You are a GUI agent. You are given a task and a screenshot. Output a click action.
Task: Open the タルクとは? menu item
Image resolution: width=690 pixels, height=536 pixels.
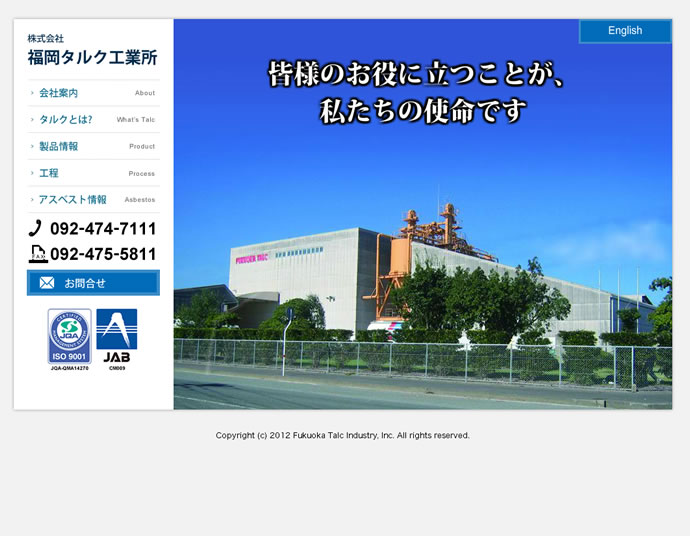[66, 120]
